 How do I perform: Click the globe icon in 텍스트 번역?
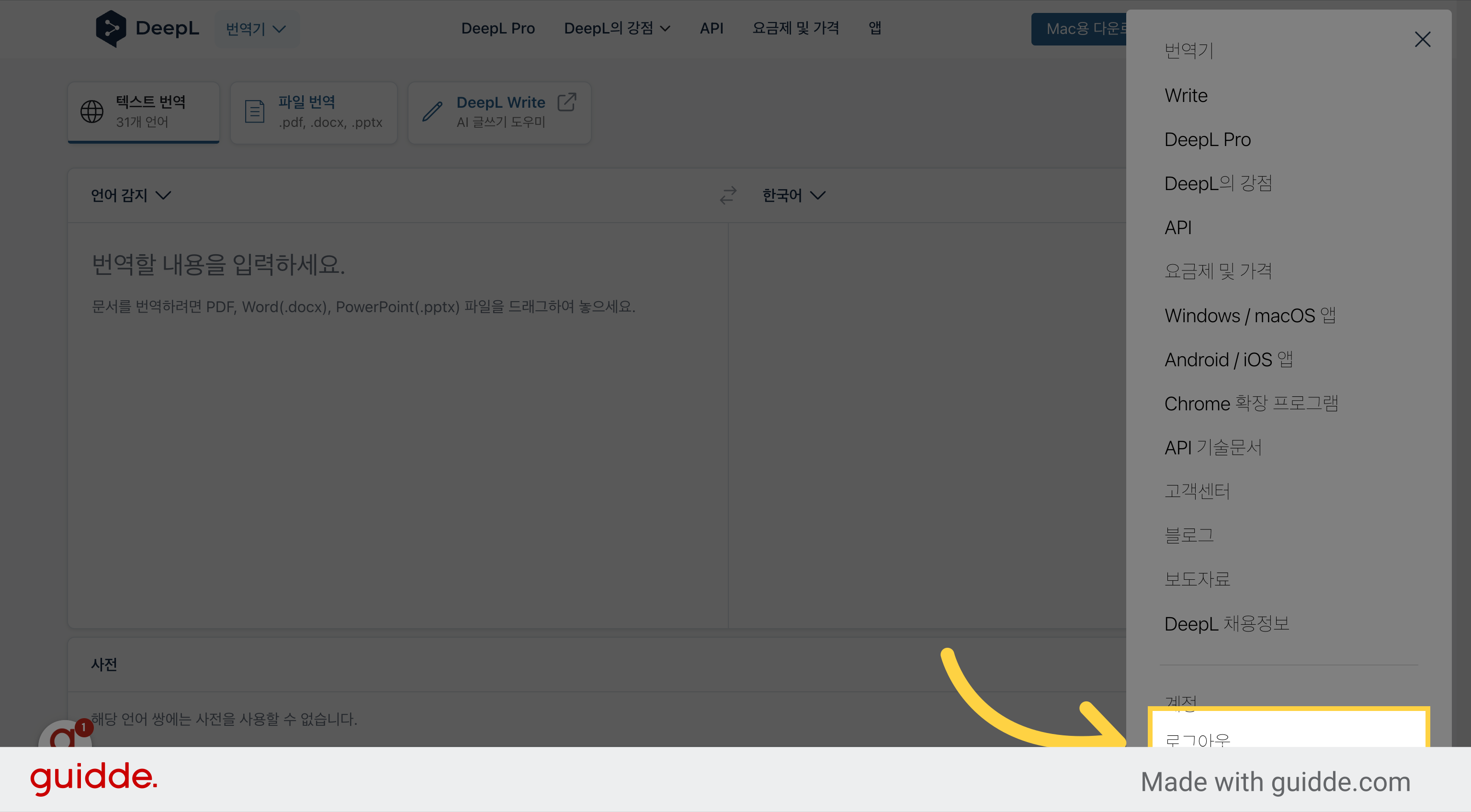click(x=92, y=112)
